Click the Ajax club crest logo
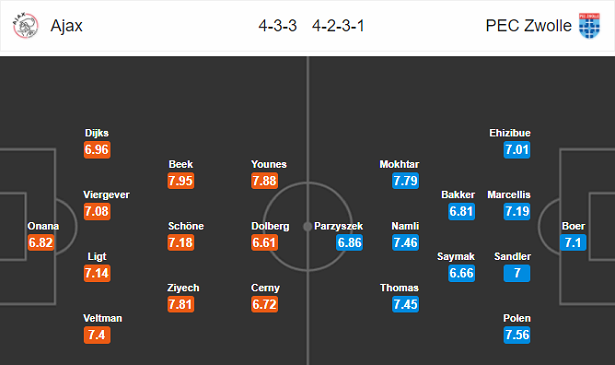The height and width of the screenshot is (365, 615). [25, 25]
